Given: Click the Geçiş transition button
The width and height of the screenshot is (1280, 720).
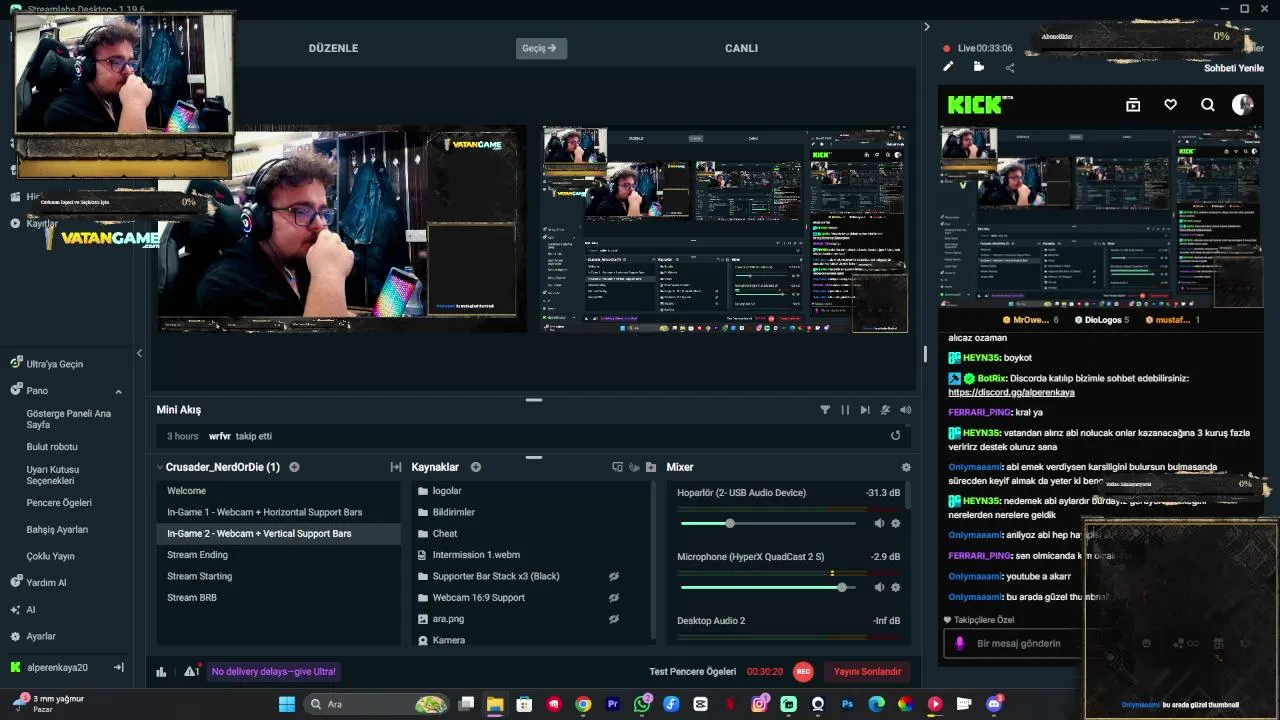Looking at the screenshot, I should pyautogui.click(x=541, y=48).
